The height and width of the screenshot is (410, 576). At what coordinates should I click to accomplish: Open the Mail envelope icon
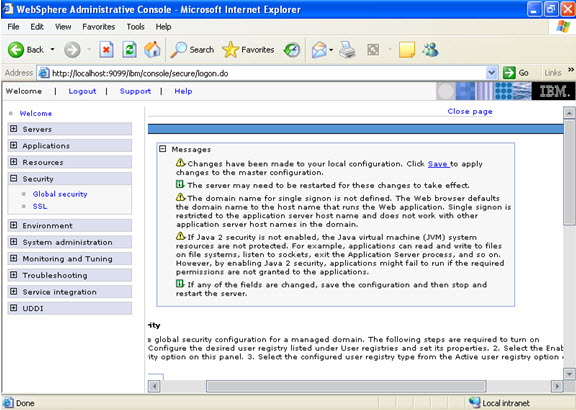click(x=319, y=50)
